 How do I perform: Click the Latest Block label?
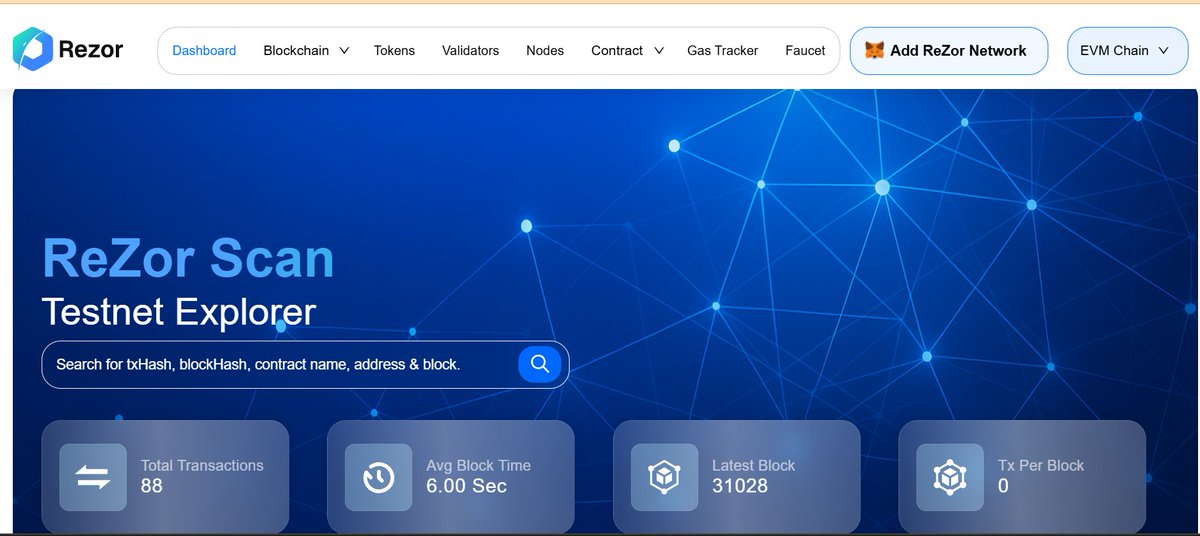pyautogui.click(x=753, y=465)
